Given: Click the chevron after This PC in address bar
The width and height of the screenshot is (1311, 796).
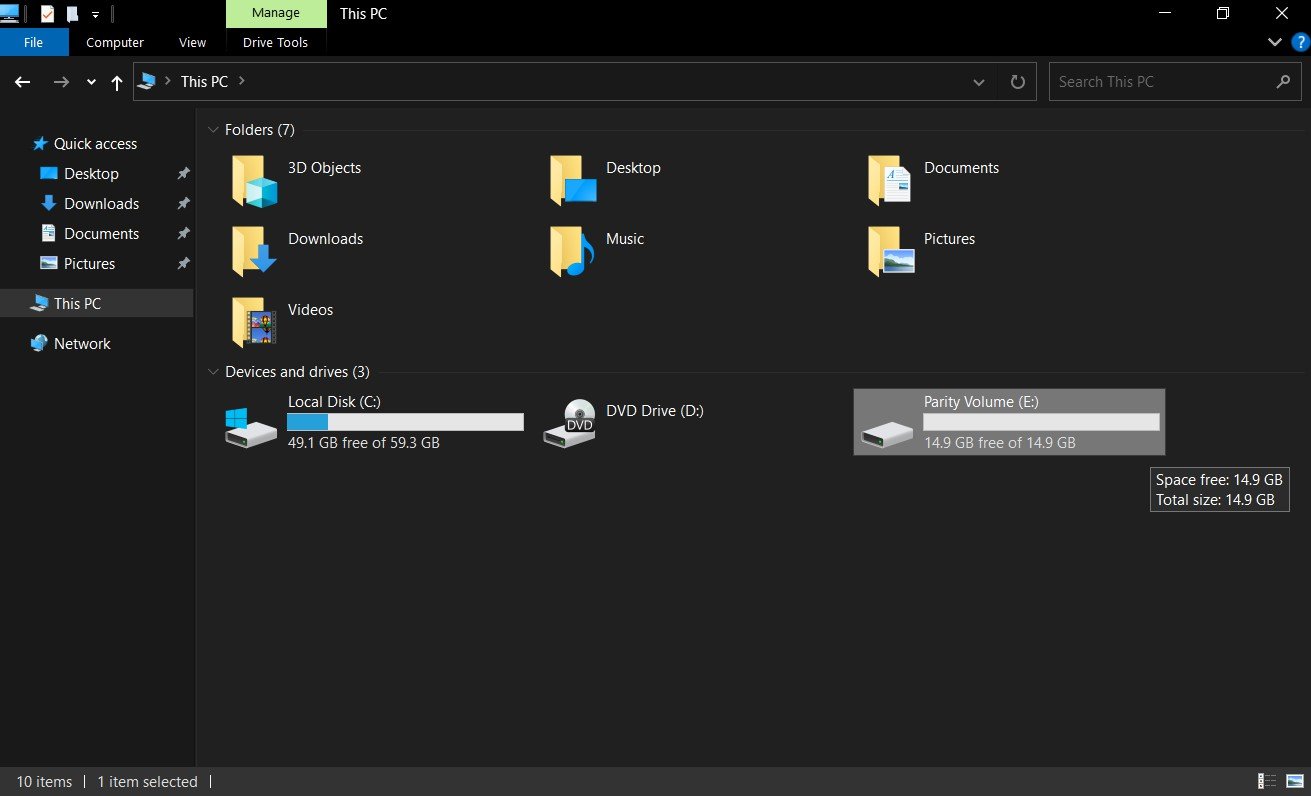Looking at the screenshot, I should point(242,81).
